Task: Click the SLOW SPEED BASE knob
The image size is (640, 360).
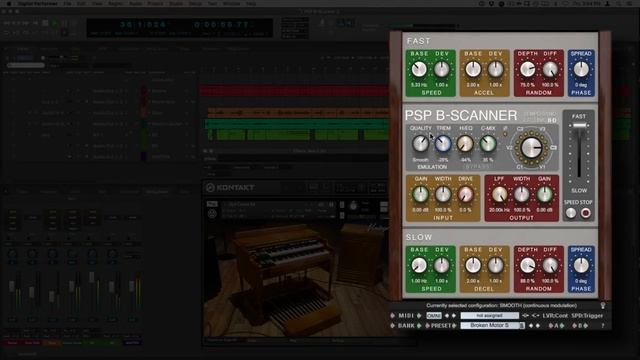Action: [x=419, y=265]
